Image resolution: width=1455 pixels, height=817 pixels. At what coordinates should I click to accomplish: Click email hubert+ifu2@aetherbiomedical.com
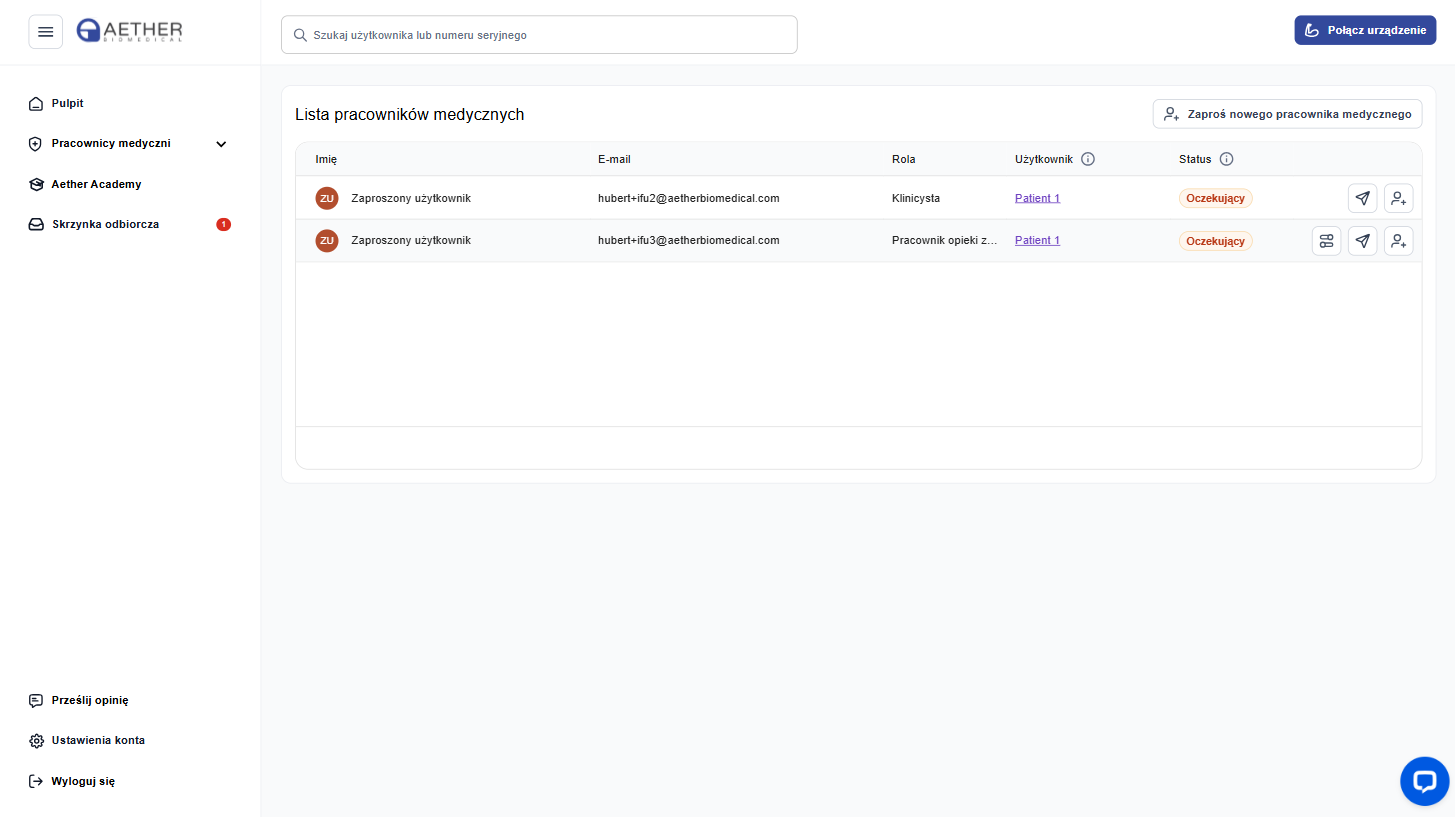[688, 198]
